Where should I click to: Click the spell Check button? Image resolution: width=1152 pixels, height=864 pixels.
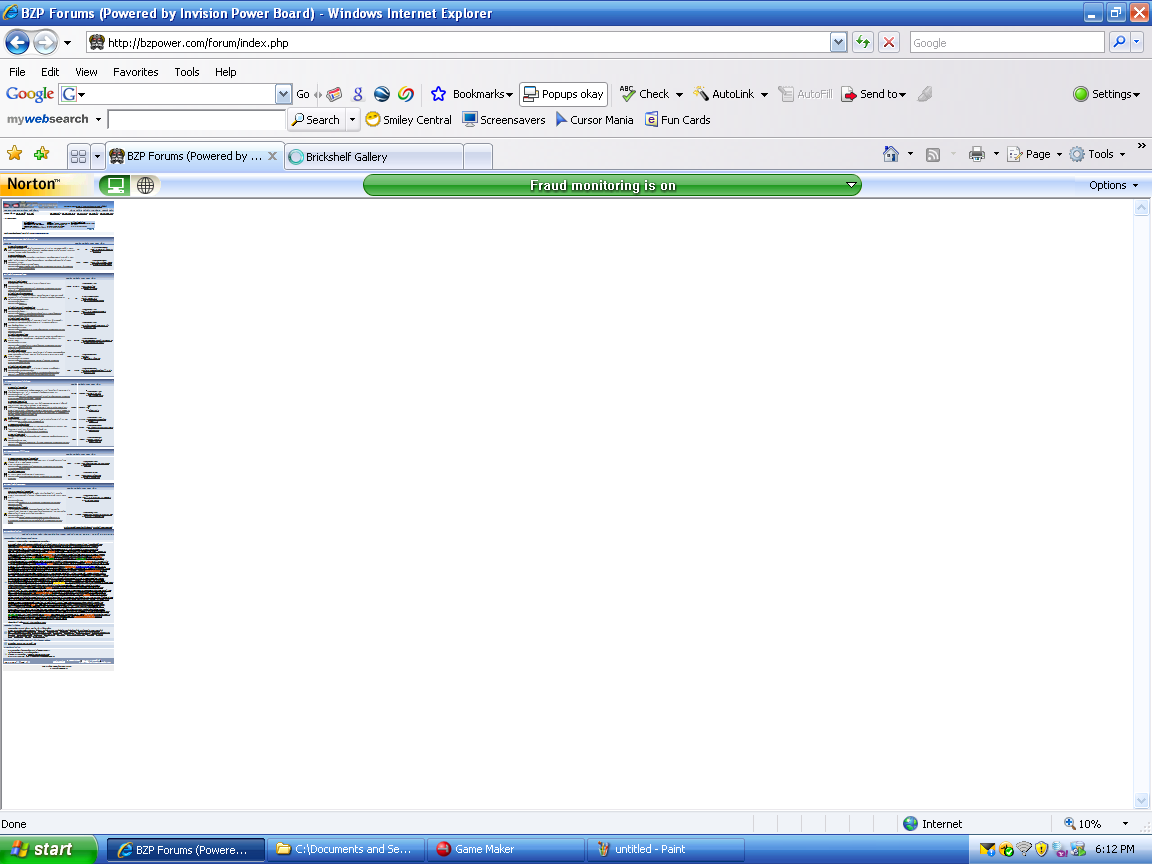click(645, 94)
